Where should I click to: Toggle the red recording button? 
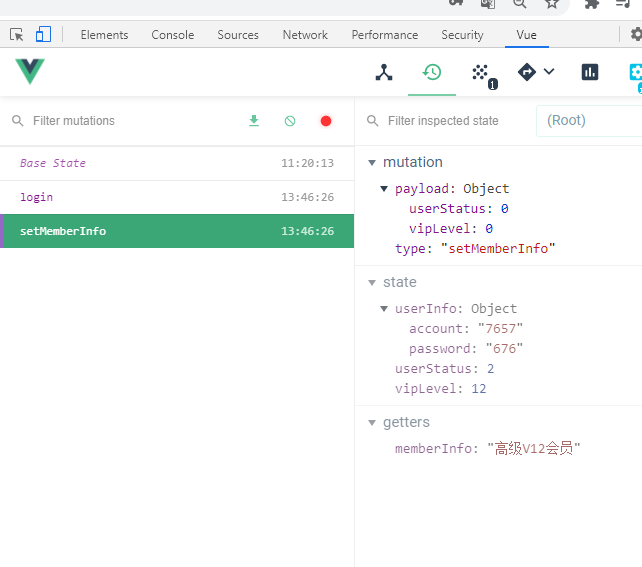pos(326,121)
